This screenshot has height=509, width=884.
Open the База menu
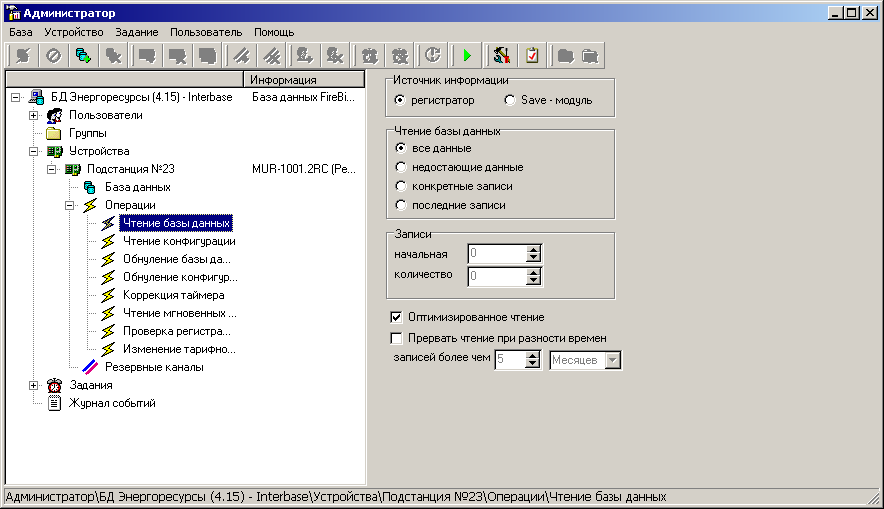[x=21, y=32]
